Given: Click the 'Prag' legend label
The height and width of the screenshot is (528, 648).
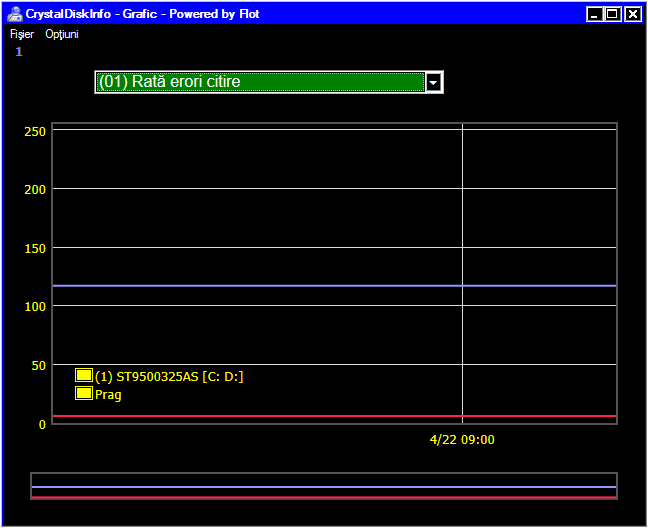Looking at the screenshot, I should point(108,395).
